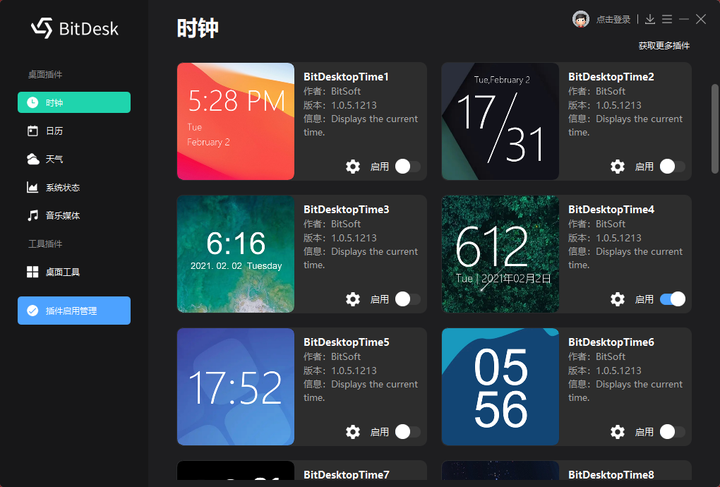Click the BitDesk logo
This screenshot has width=720, height=487.
tap(75, 28)
